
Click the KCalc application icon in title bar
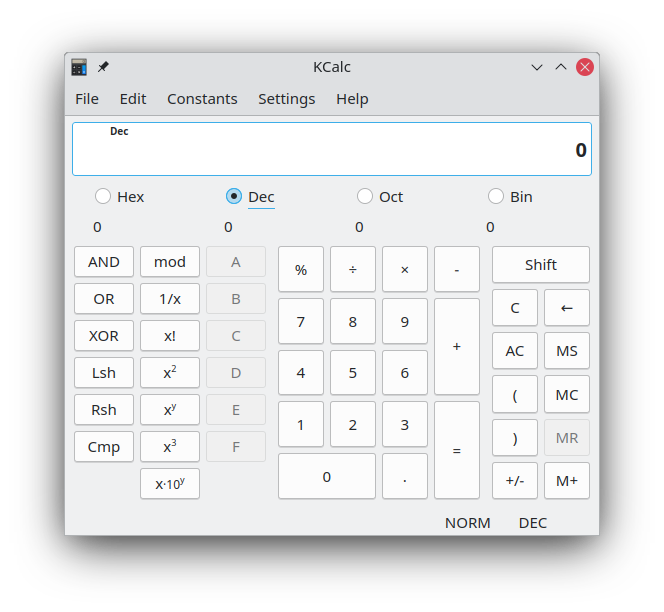tap(79, 67)
